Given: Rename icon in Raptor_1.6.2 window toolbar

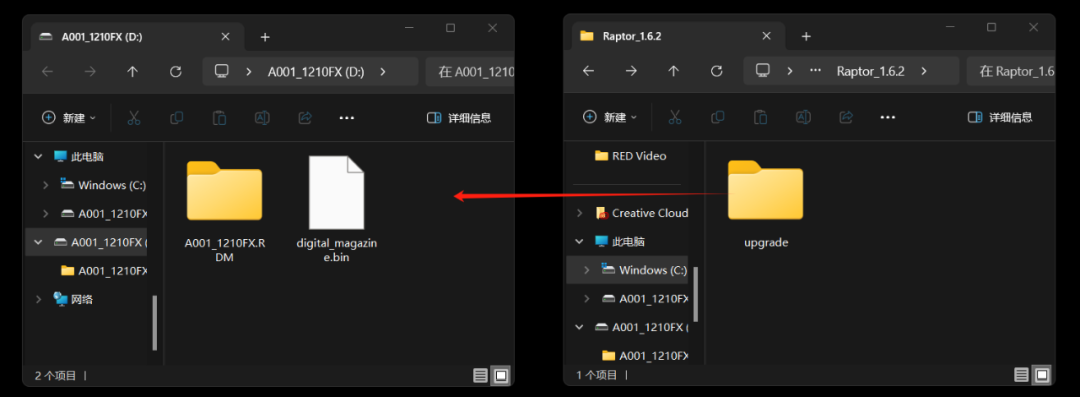Looking at the screenshot, I should click(803, 118).
